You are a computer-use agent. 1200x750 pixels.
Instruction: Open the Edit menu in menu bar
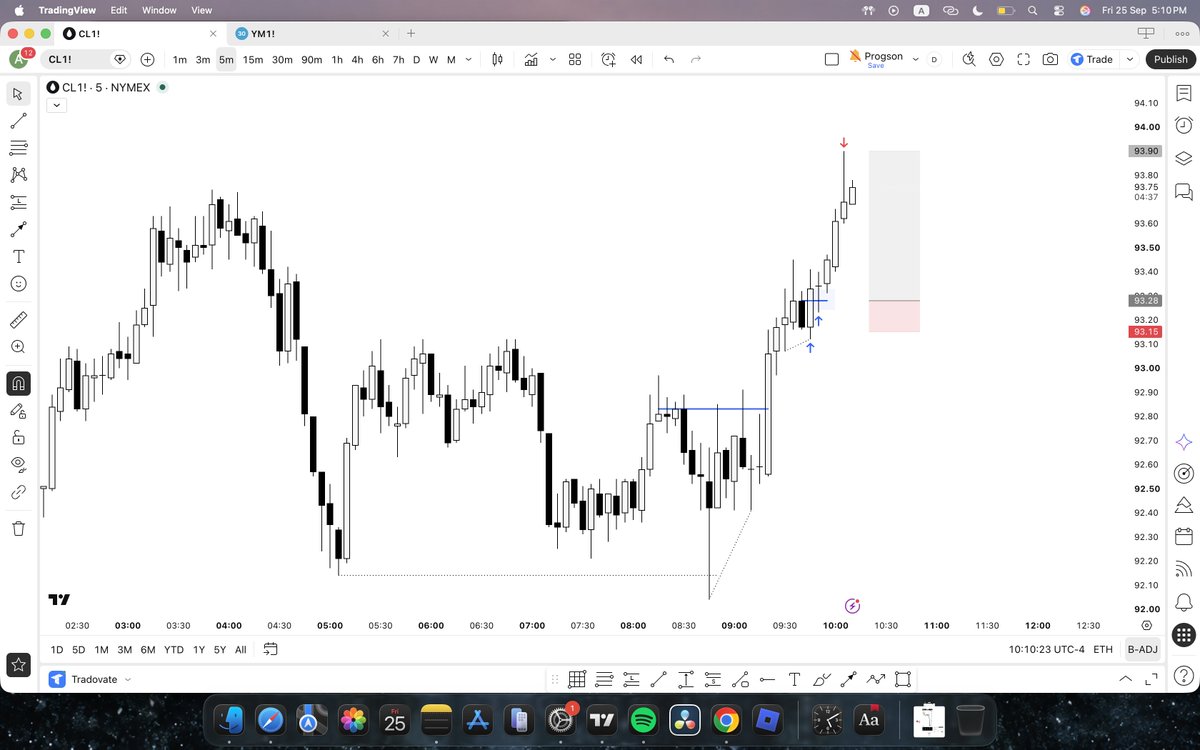pyautogui.click(x=119, y=10)
